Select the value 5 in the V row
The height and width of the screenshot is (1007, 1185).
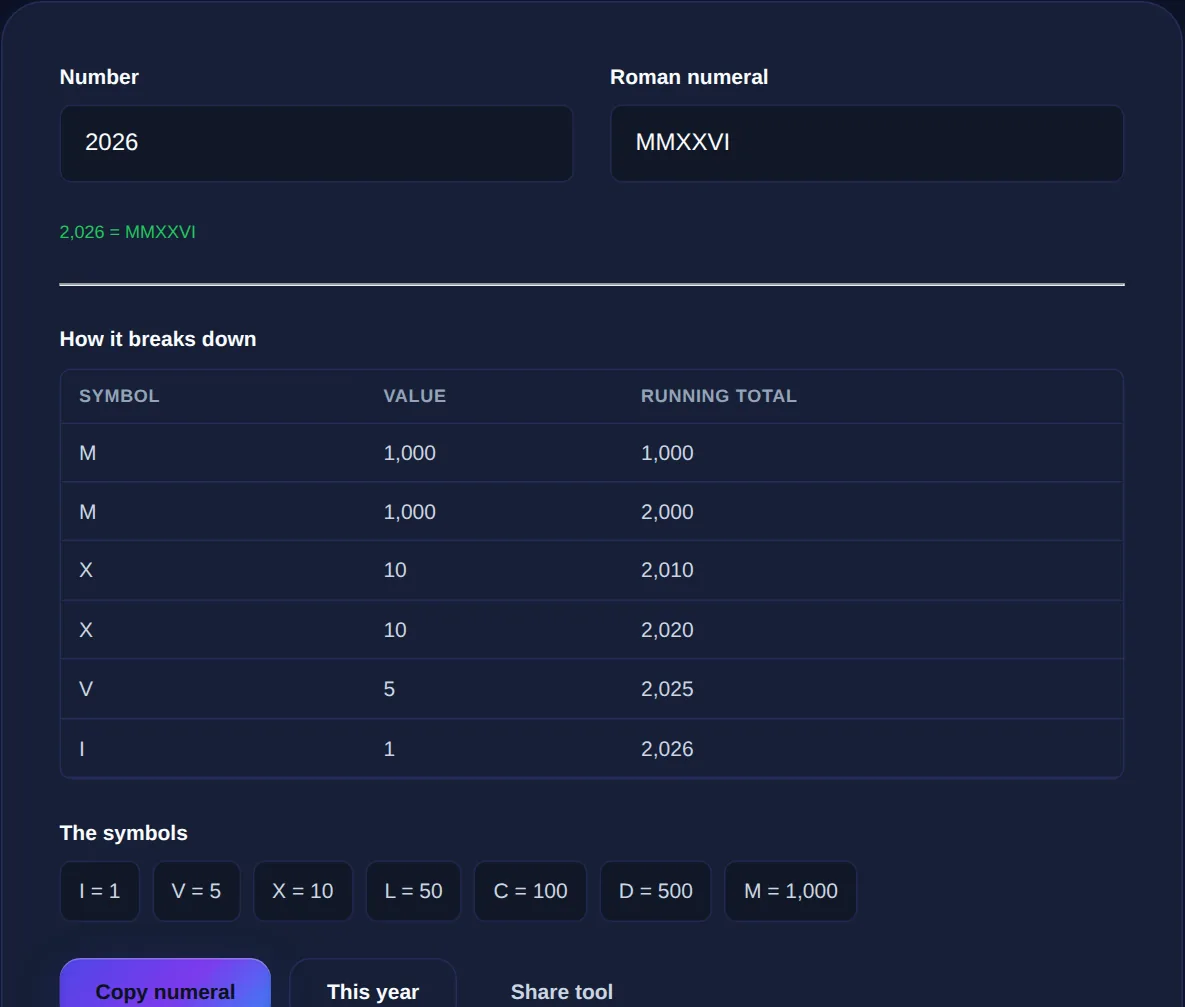coord(389,689)
